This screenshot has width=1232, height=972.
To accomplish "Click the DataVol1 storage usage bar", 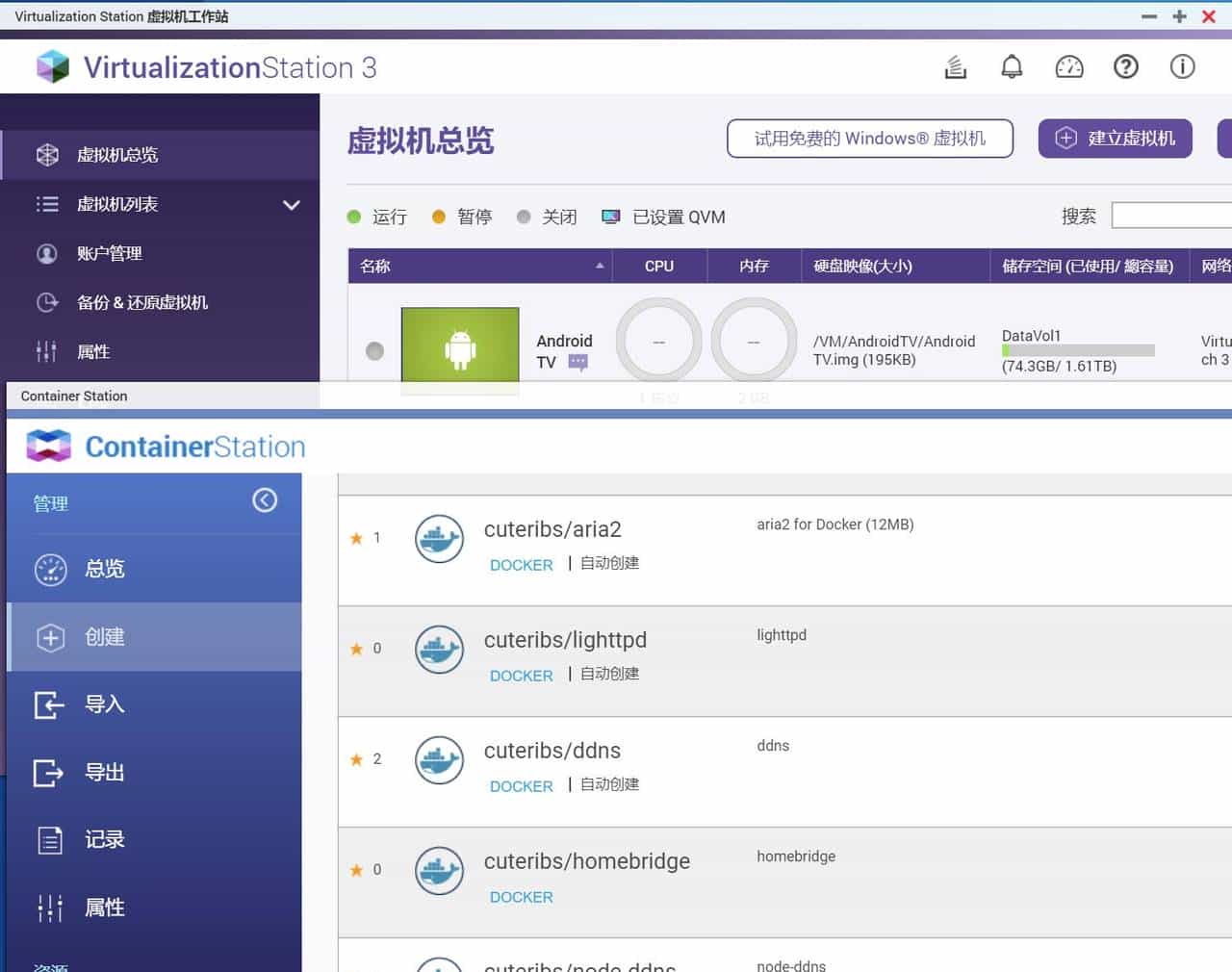I will [1078, 351].
